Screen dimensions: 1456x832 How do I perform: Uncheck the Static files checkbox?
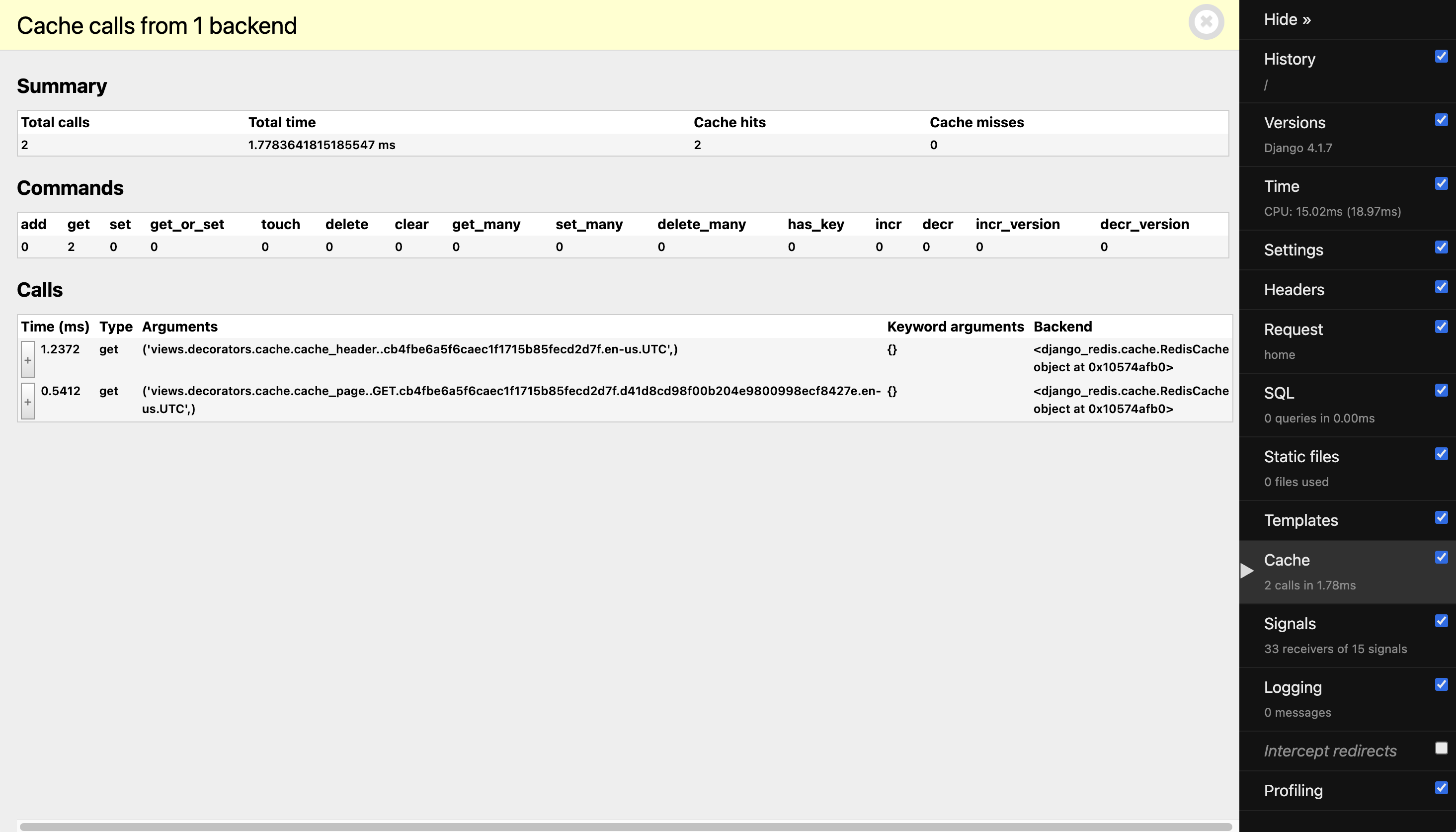tap(1441, 454)
